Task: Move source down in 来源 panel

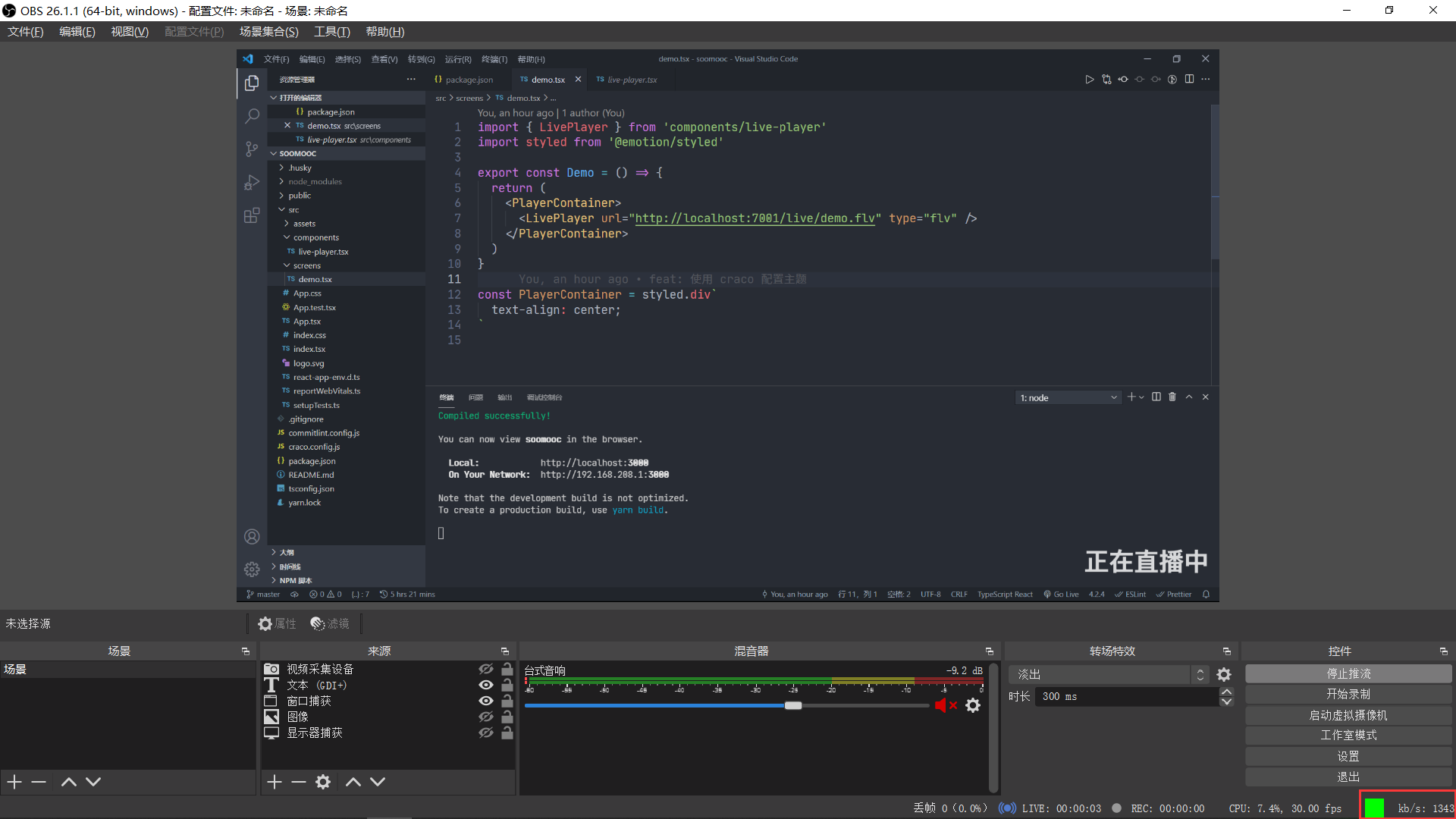Action: pyautogui.click(x=378, y=781)
